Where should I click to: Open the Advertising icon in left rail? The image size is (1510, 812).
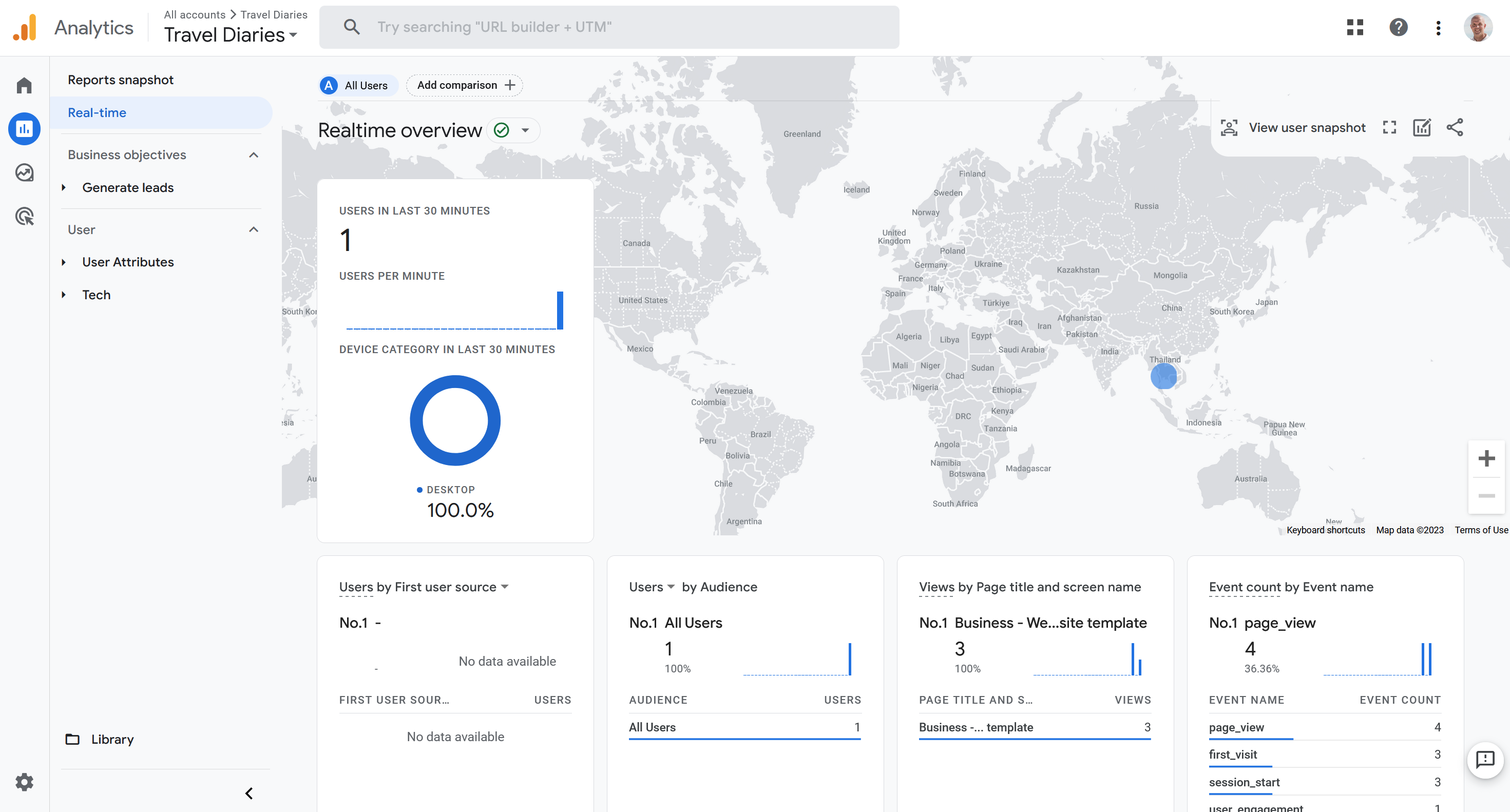coord(24,216)
